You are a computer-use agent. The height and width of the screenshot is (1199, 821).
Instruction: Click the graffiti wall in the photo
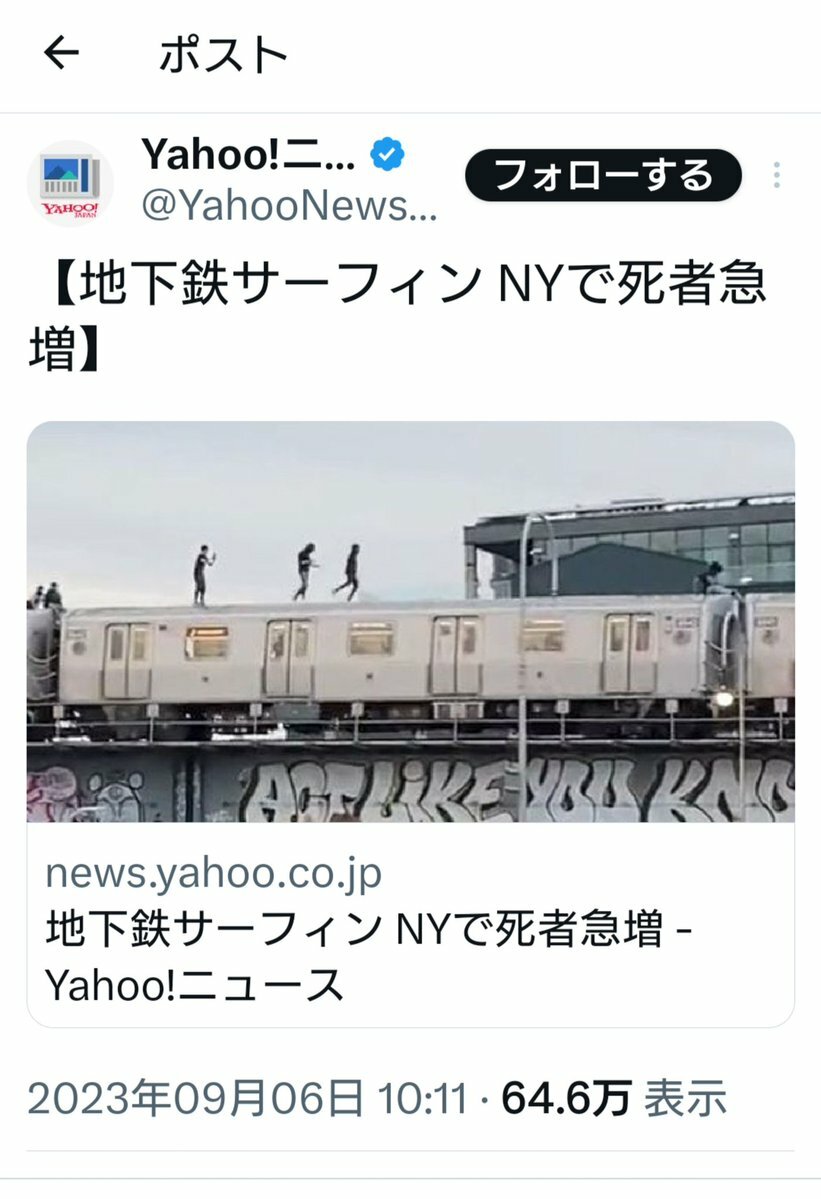tap(410, 788)
